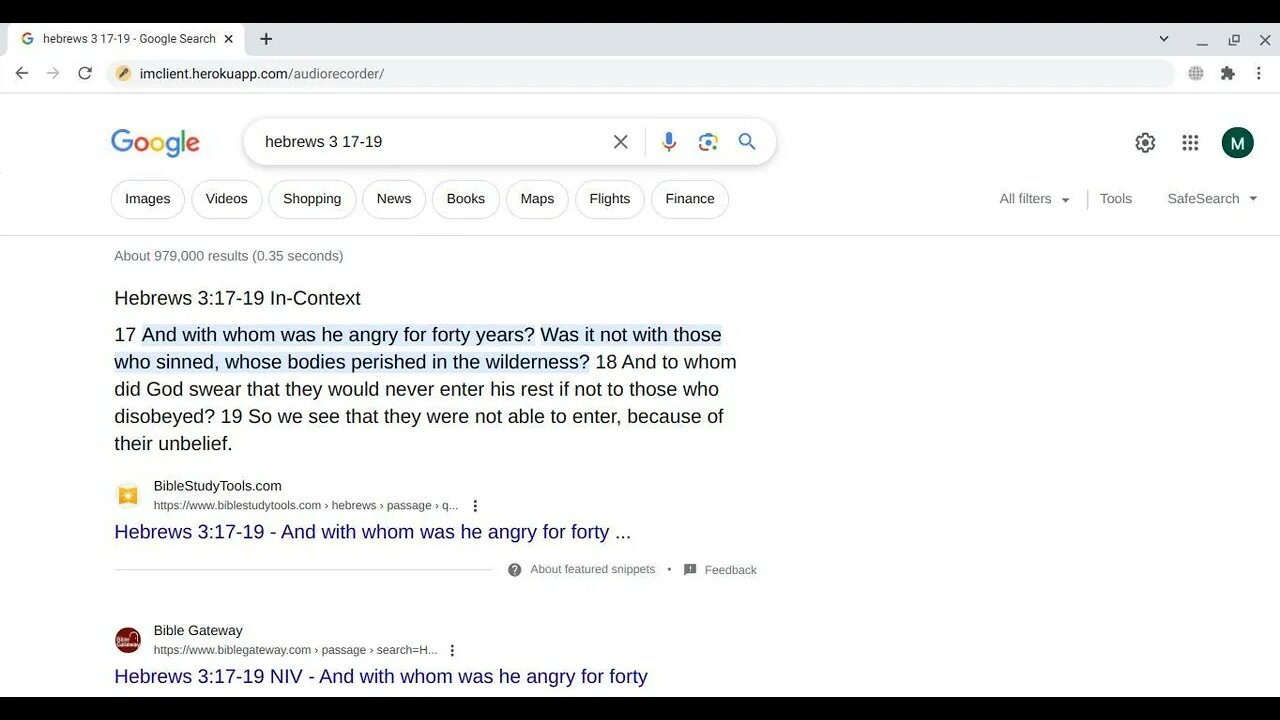Screen dimensions: 1280x720
Task: Send Feedback on featured snippet
Action: (x=720, y=570)
